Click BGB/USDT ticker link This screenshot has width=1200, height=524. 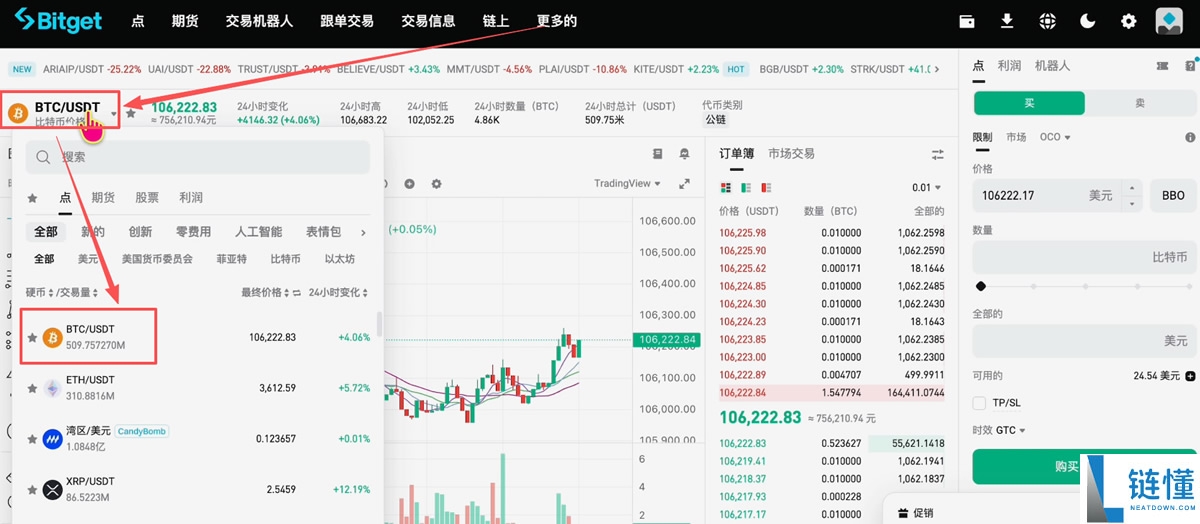tap(802, 70)
